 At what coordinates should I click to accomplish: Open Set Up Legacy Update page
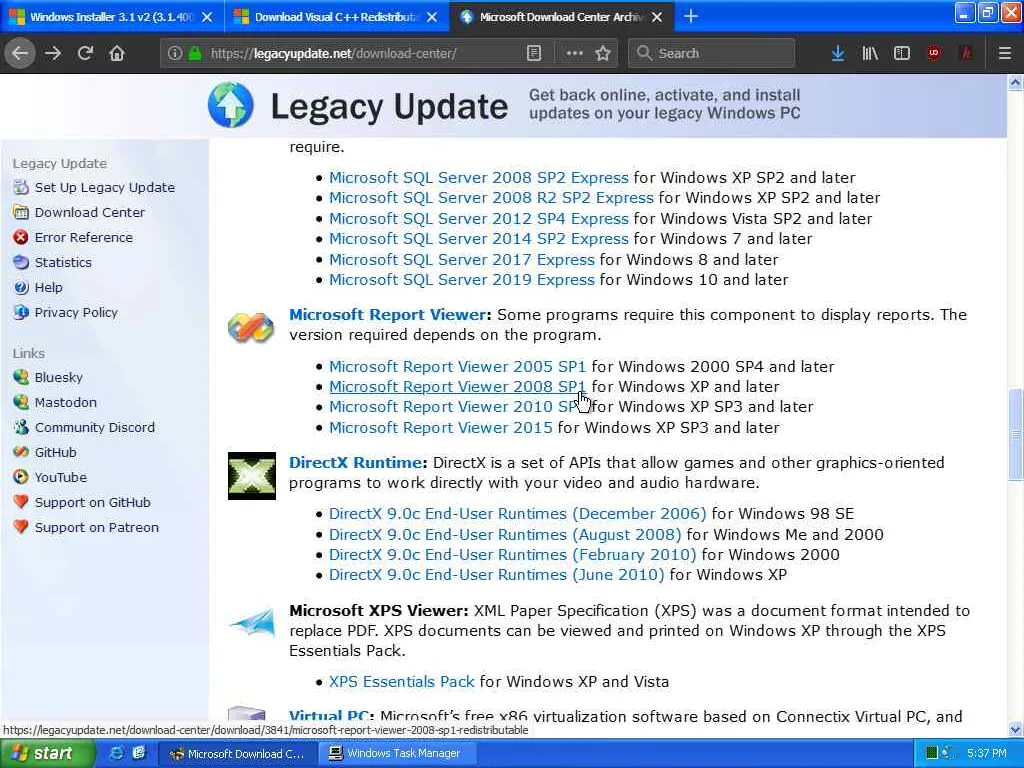(104, 187)
